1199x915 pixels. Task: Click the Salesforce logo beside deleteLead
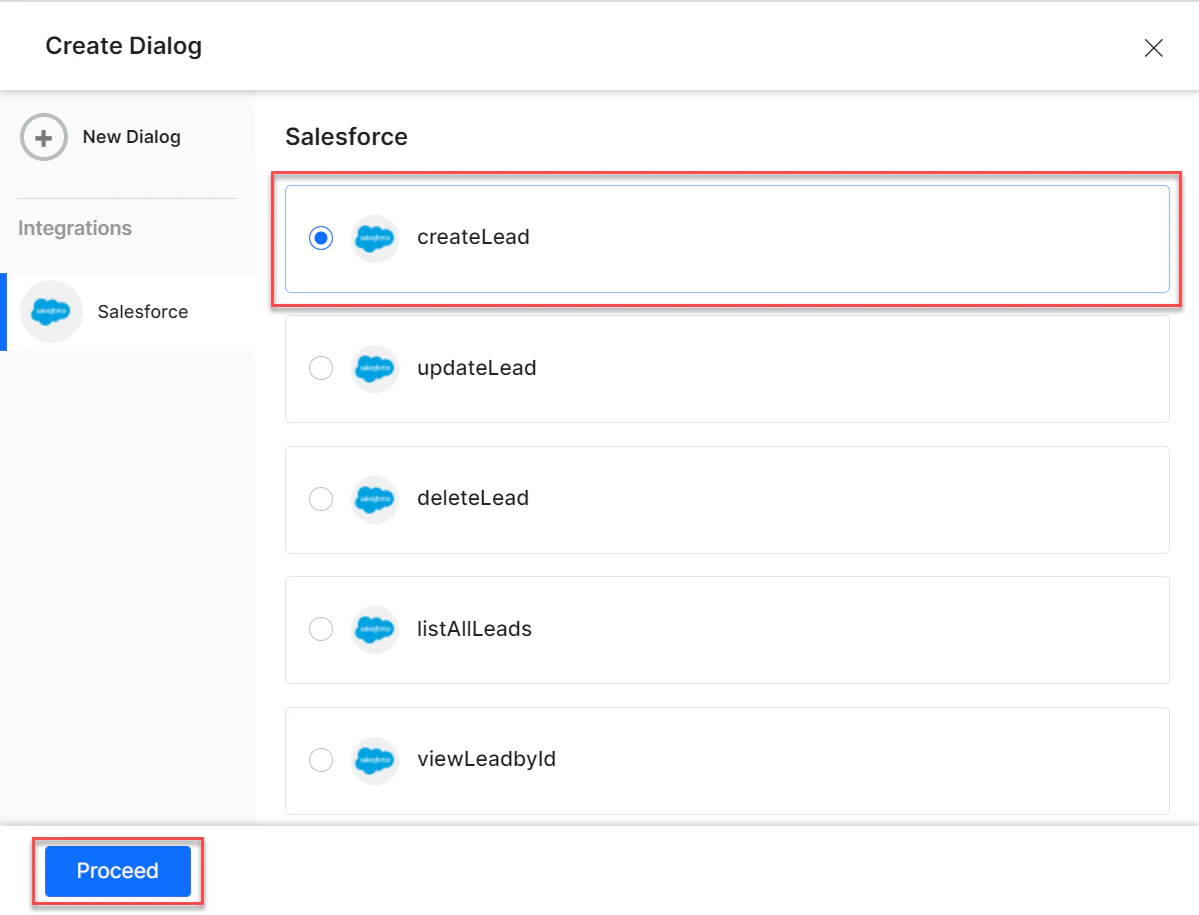(x=374, y=499)
